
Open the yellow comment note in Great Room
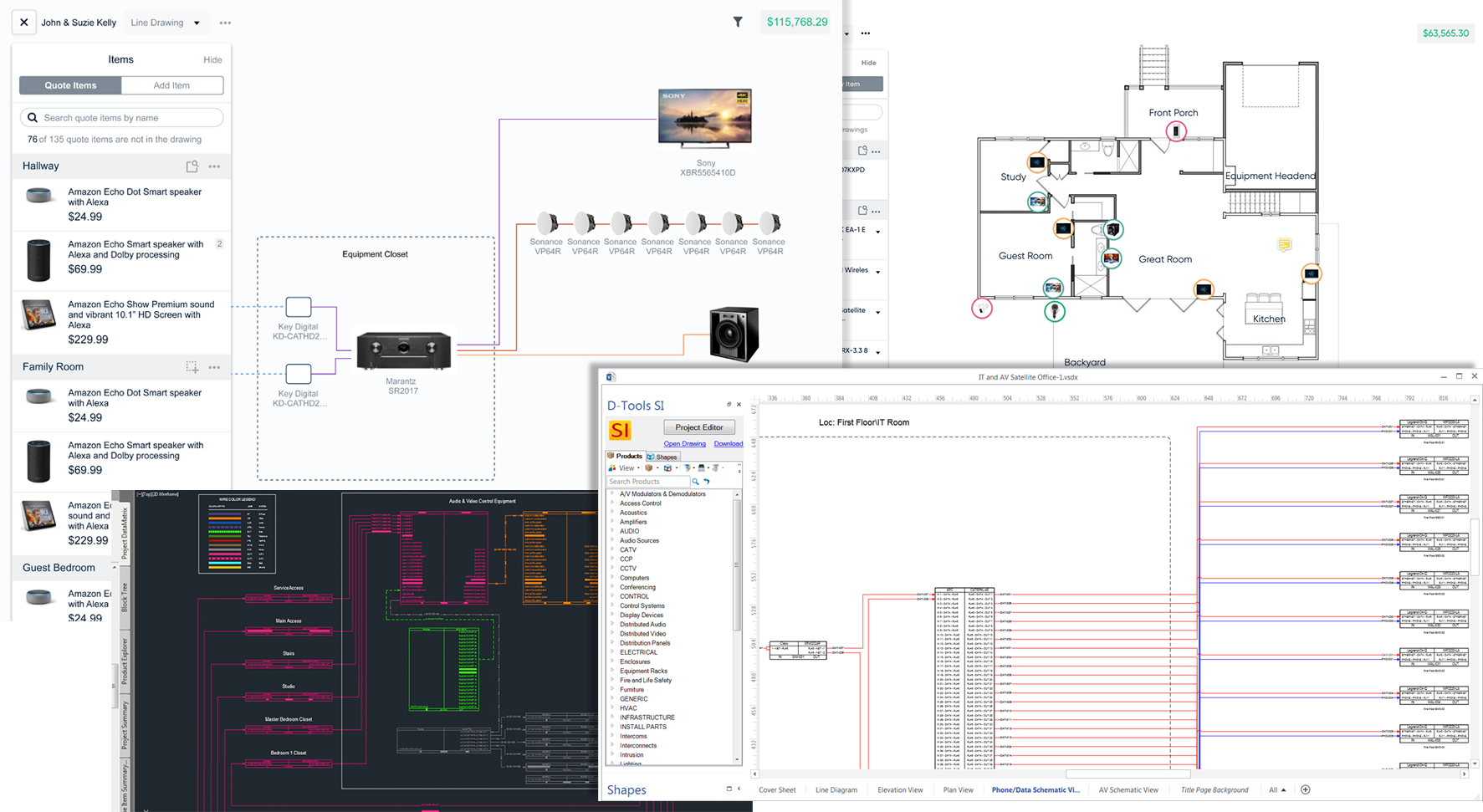(1284, 245)
